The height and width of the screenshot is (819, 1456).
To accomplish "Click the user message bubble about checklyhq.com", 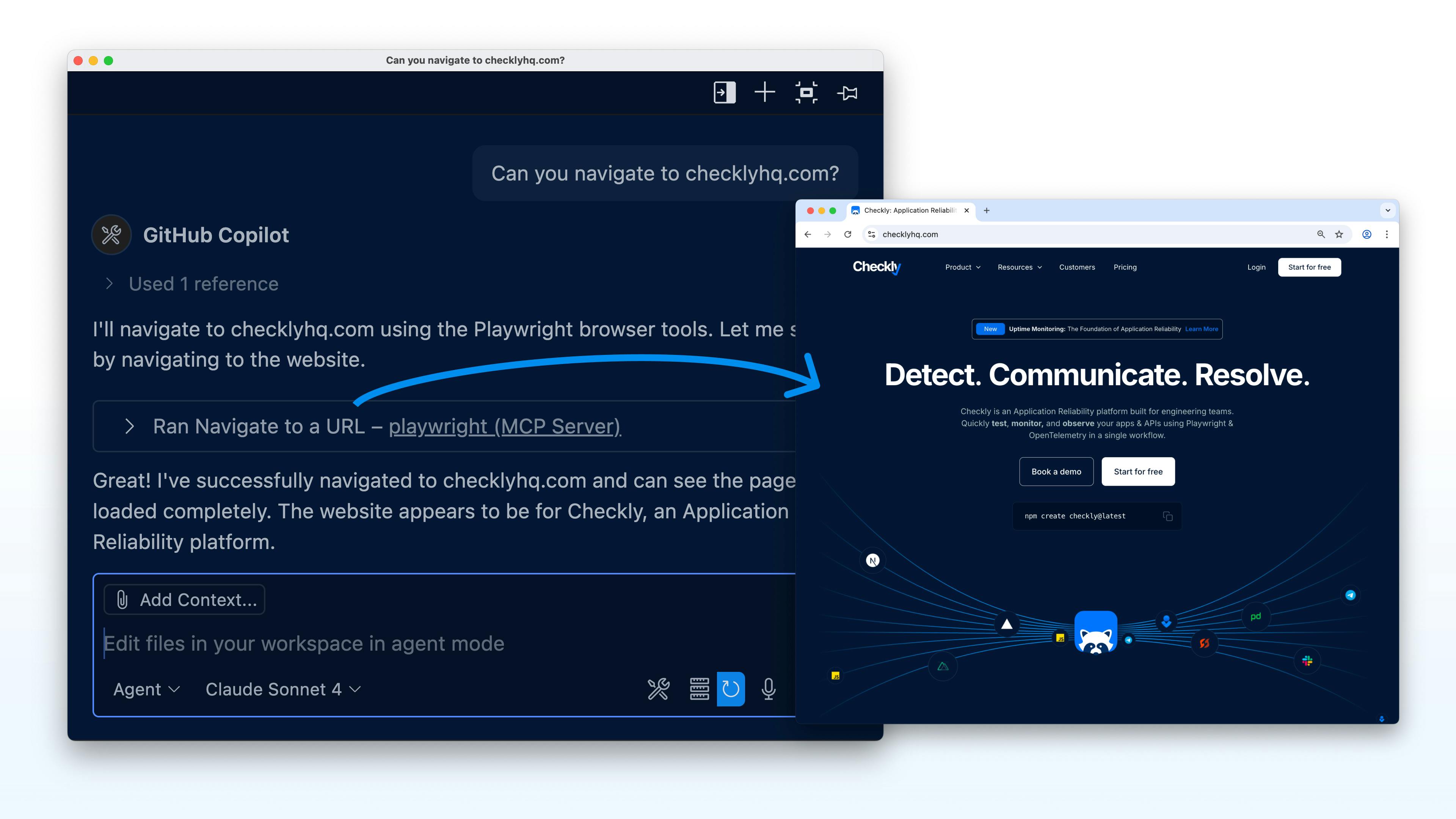I will coord(665,173).
